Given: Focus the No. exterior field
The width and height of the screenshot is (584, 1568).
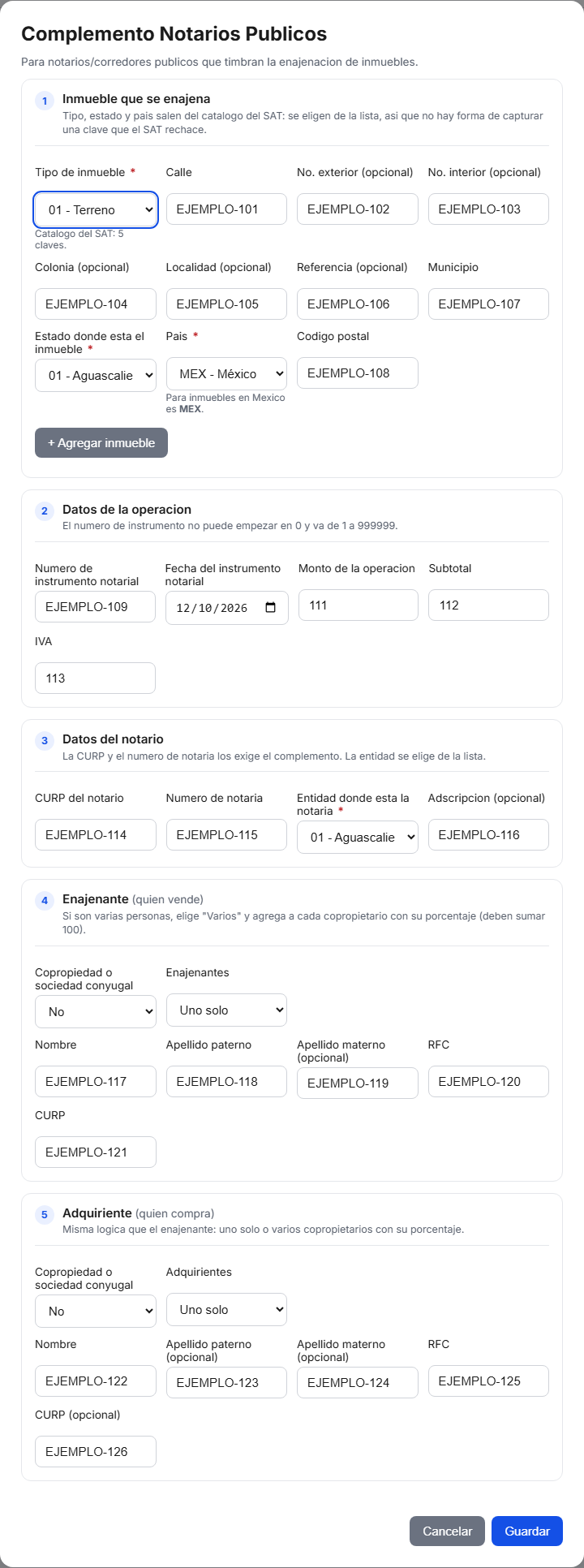Looking at the screenshot, I should coord(358,209).
